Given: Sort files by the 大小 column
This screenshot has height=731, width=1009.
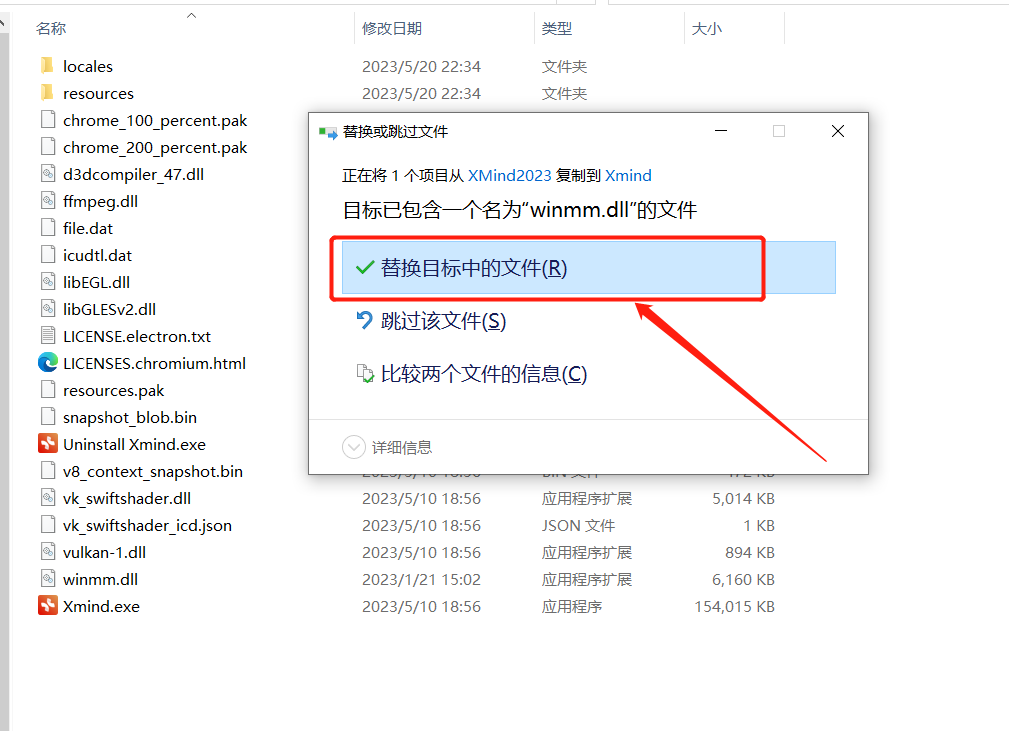Looking at the screenshot, I should coord(707,28).
